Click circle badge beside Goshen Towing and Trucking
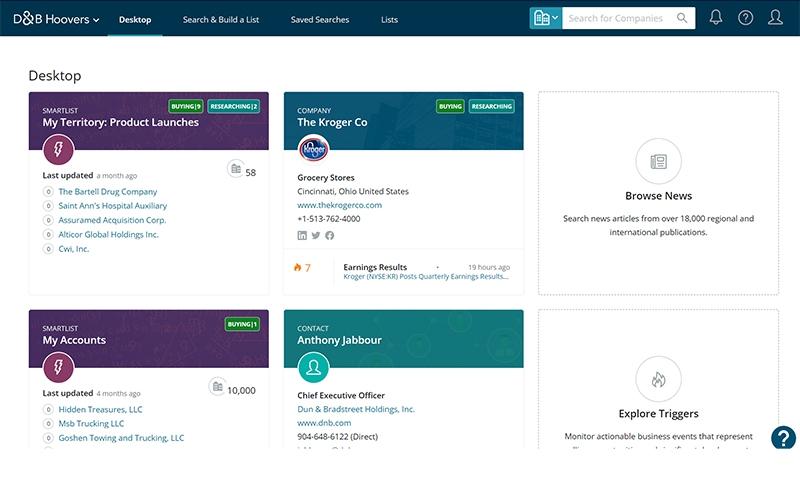Image resolution: width=800 pixels, height=500 pixels. [x=48, y=438]
